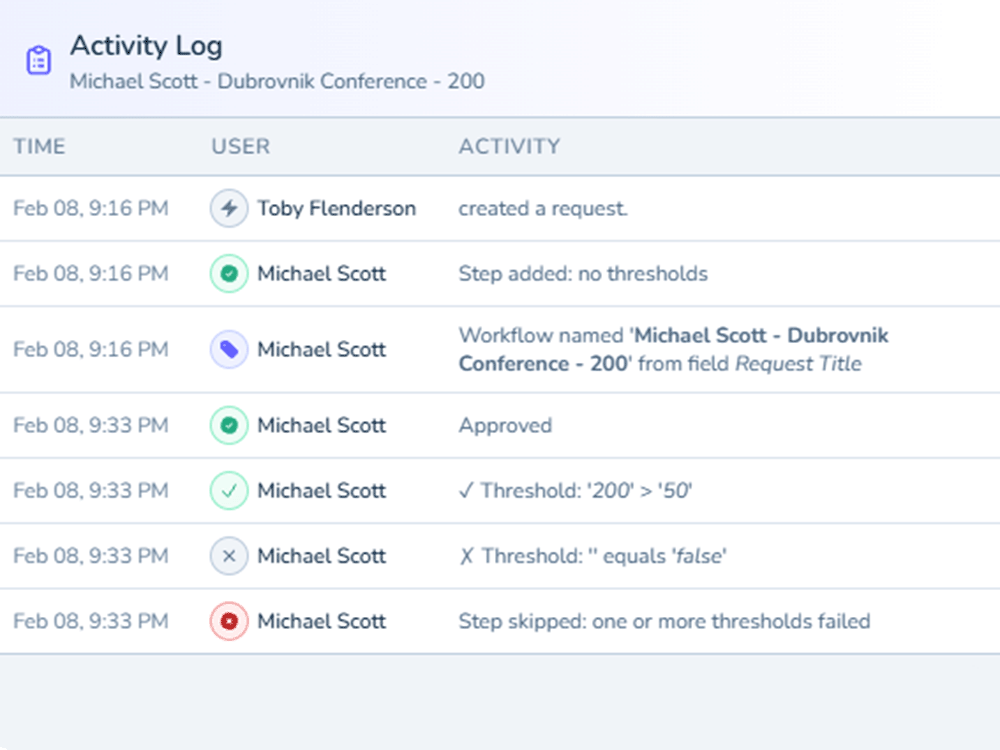Click the green checkmark icon for 'Step added' row
Viewport: 1000px width, 750px height.
tap(228, 273)
